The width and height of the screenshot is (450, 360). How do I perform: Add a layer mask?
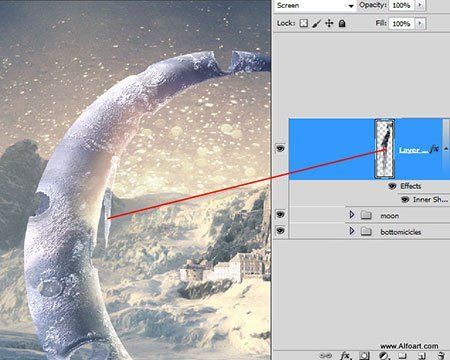(364, 356)
